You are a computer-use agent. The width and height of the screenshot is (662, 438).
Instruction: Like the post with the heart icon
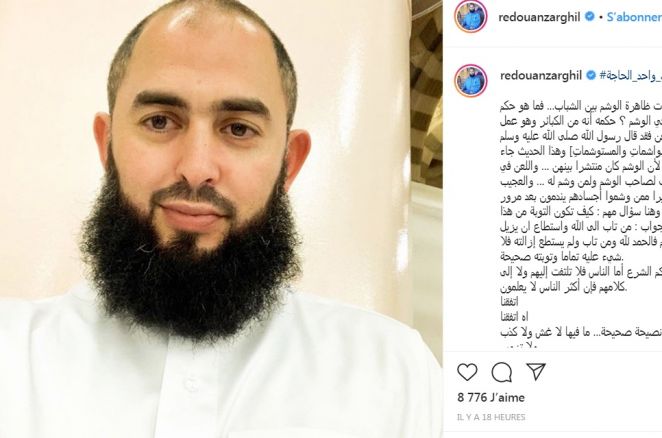467,372
